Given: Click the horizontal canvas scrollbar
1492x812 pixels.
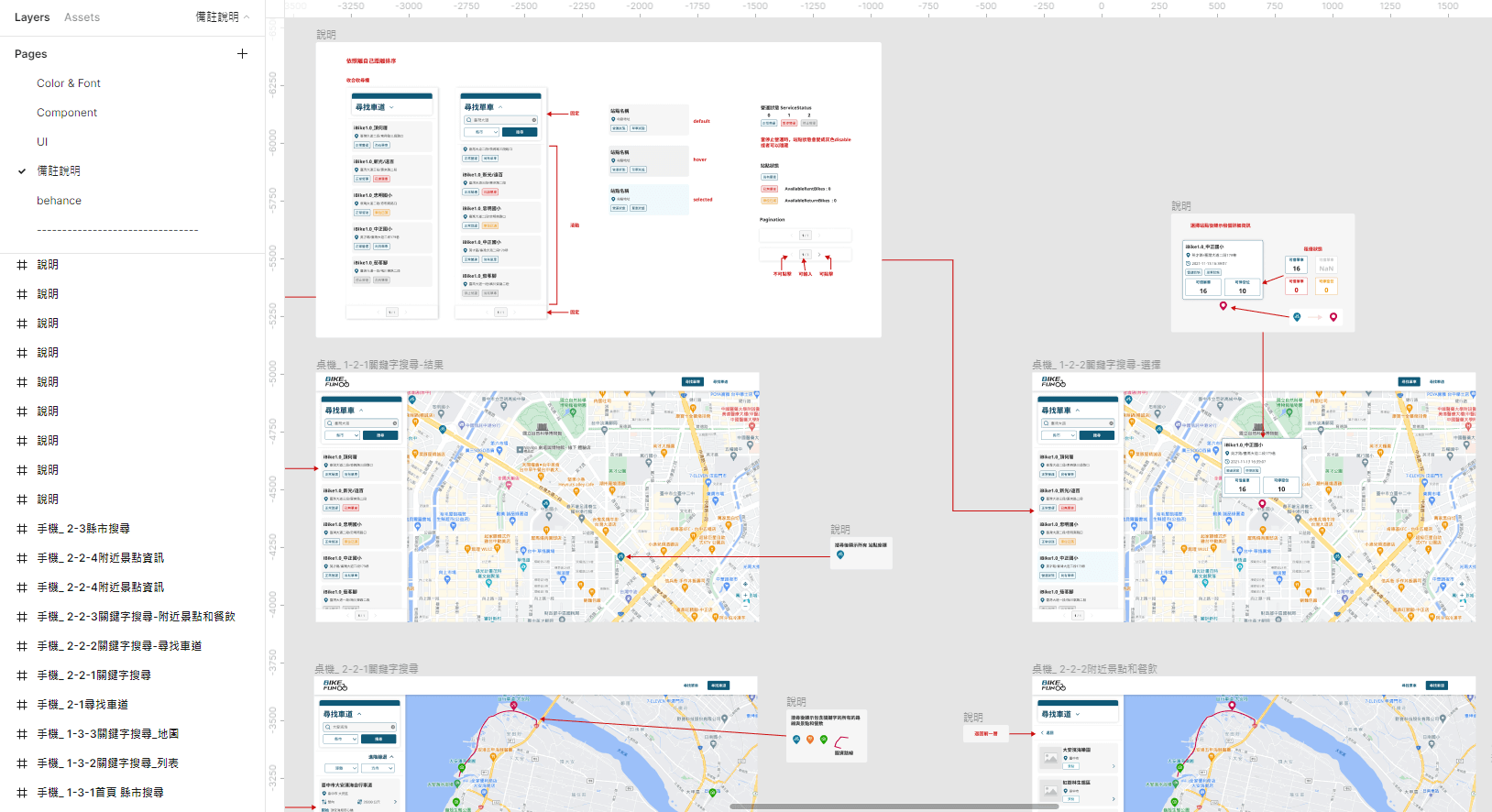Looking at the screenshot, I should coord(894,807).
